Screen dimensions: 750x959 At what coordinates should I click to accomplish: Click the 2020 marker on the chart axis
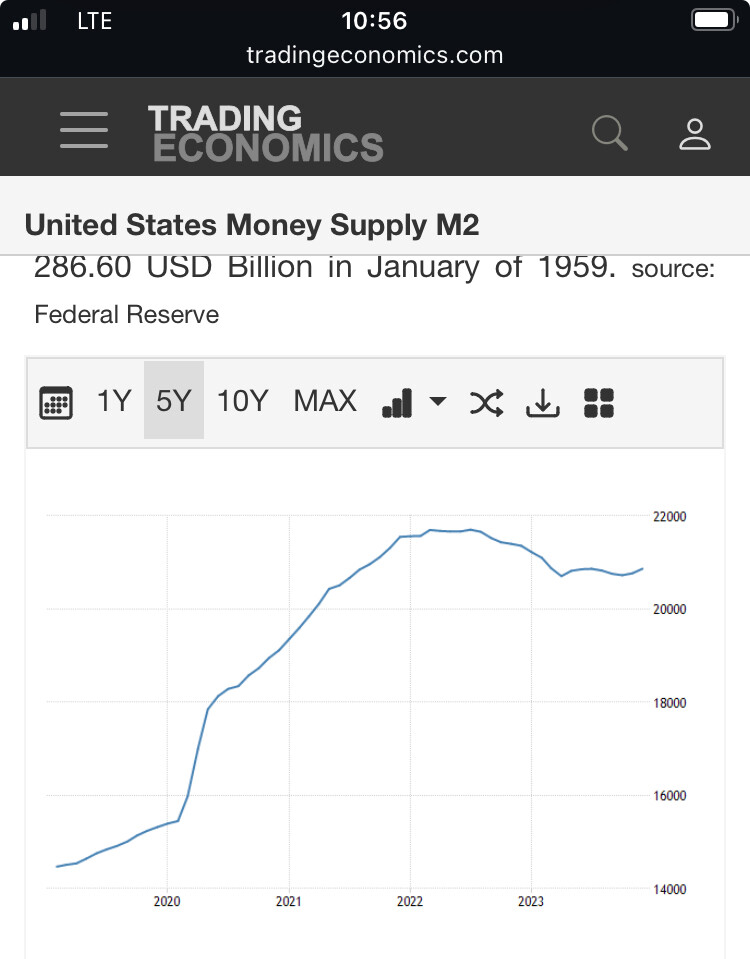(167, 901)
